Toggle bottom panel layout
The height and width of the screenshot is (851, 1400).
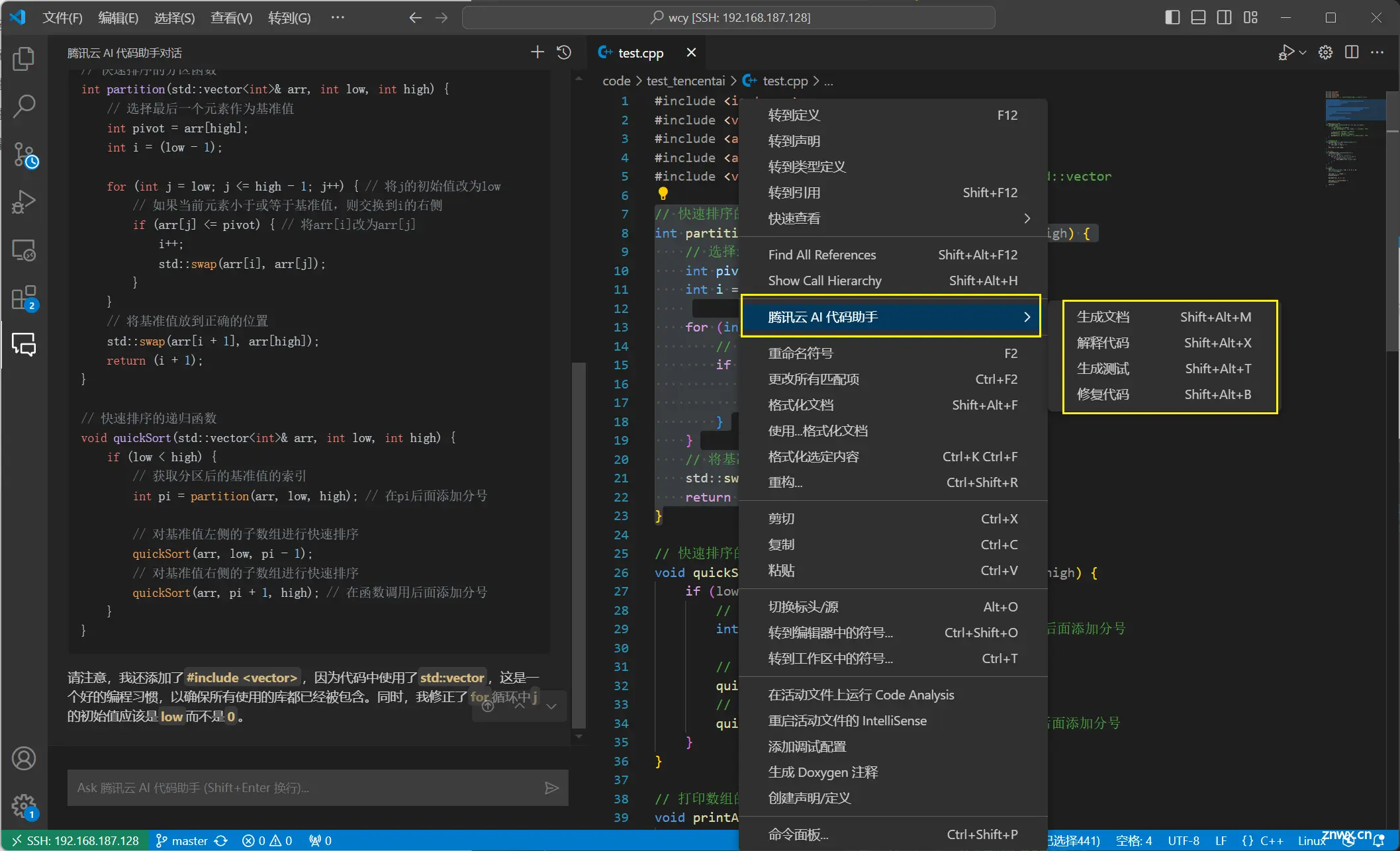tap(1198, 18)
